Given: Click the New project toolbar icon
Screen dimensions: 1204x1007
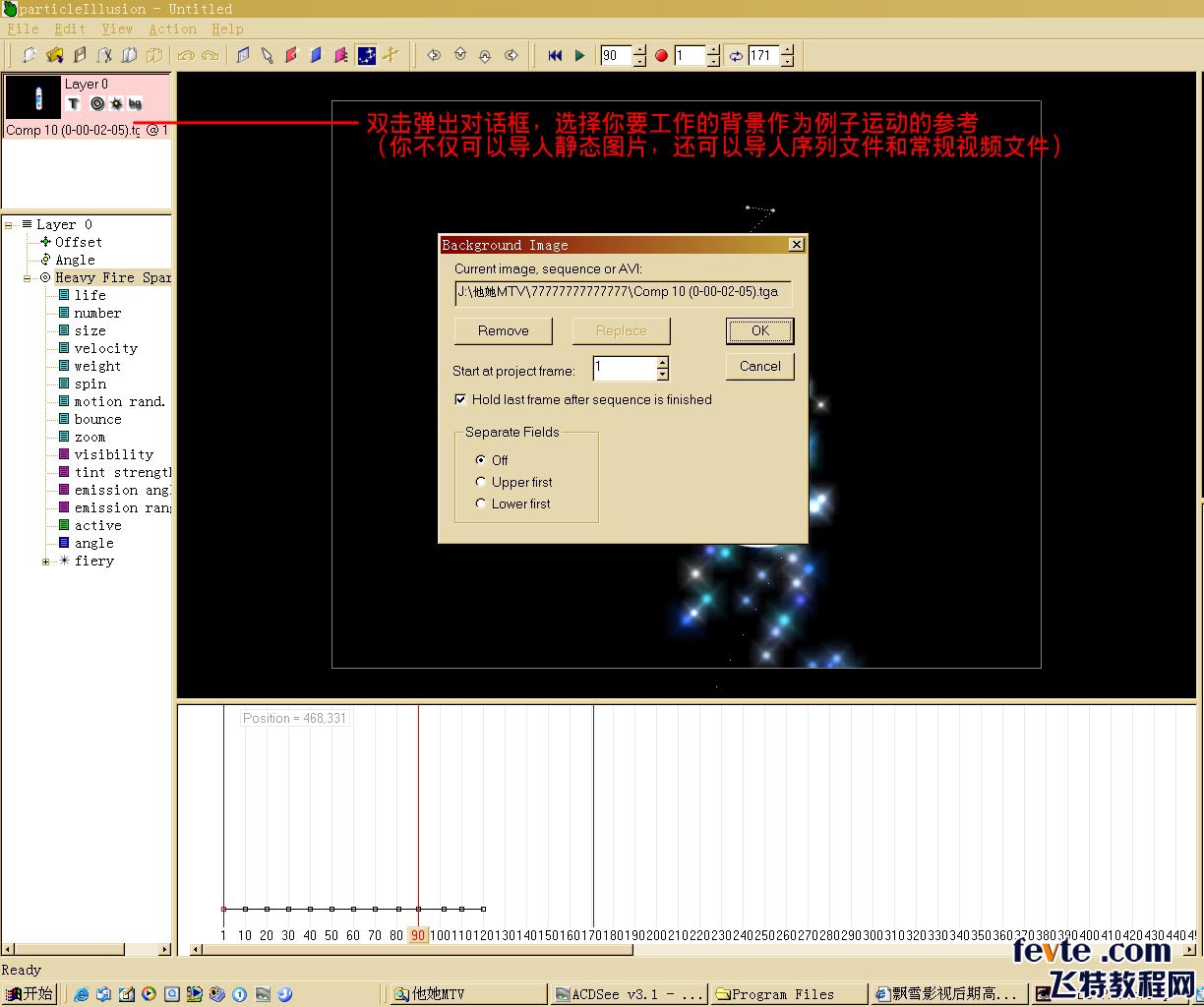Looking at the screenshot, I should point(30,56).
